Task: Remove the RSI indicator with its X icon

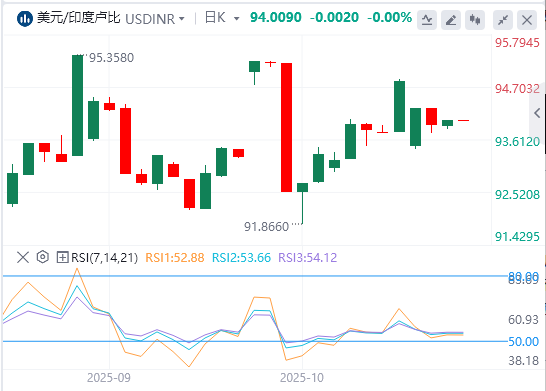Action: click(x=23, y=258)
